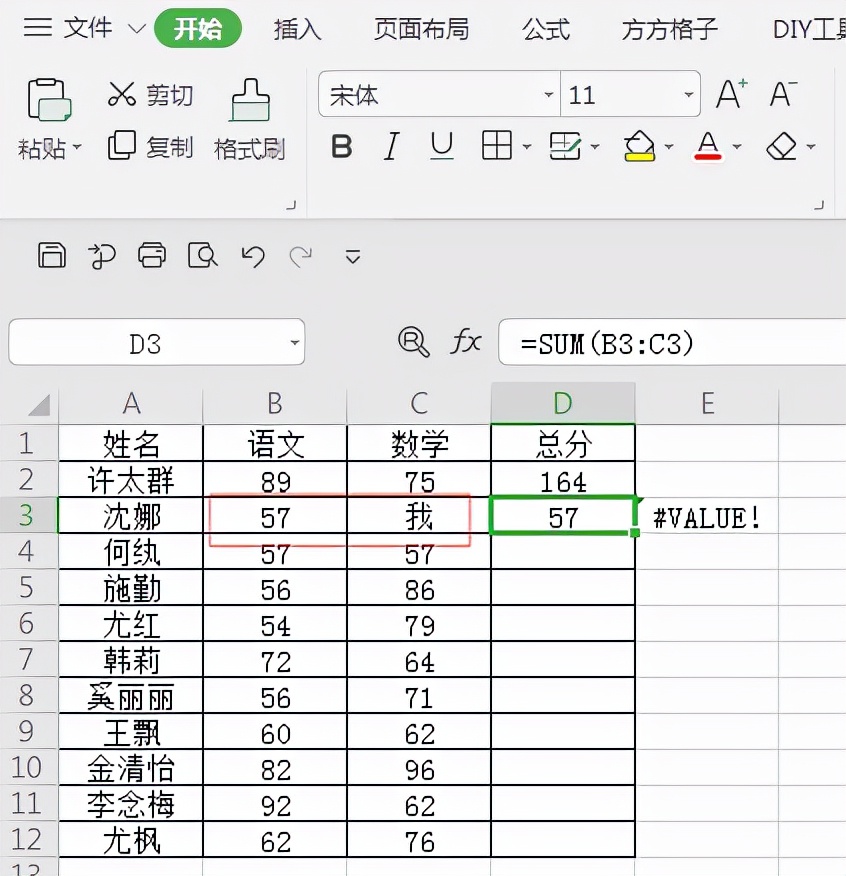Switch to the 开始 tab
Screen dimensions: 846x876
tap(198, 28)
